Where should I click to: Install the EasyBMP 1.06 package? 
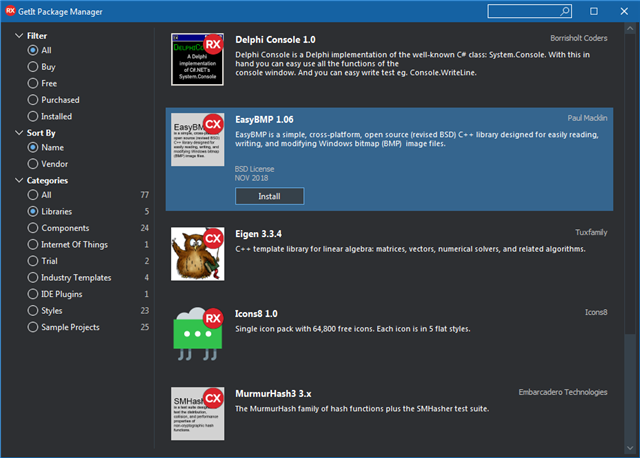(269, 196)
